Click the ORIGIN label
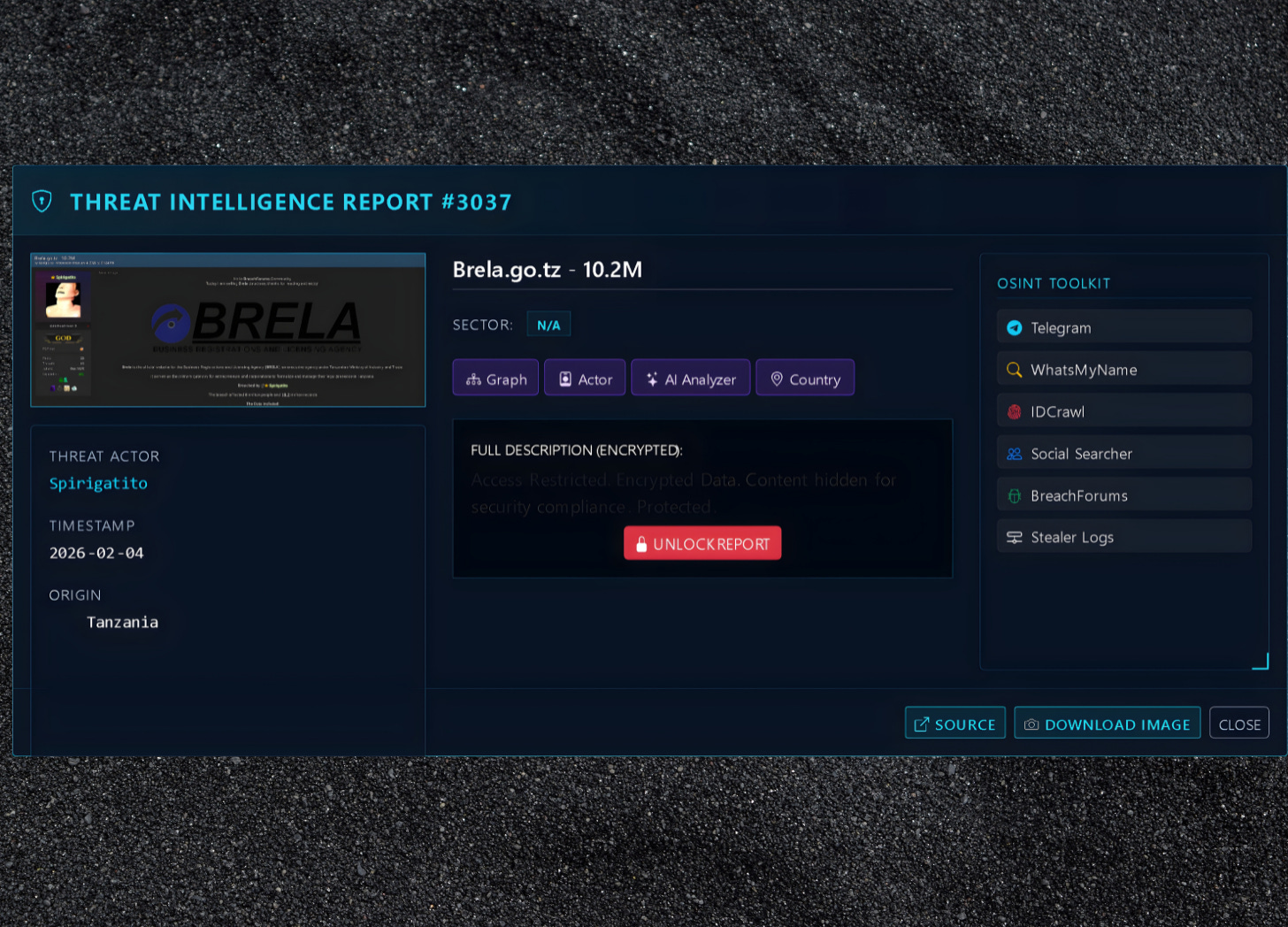The width and height of the screenshot is (1288, 927). click(x=75, y=595)
